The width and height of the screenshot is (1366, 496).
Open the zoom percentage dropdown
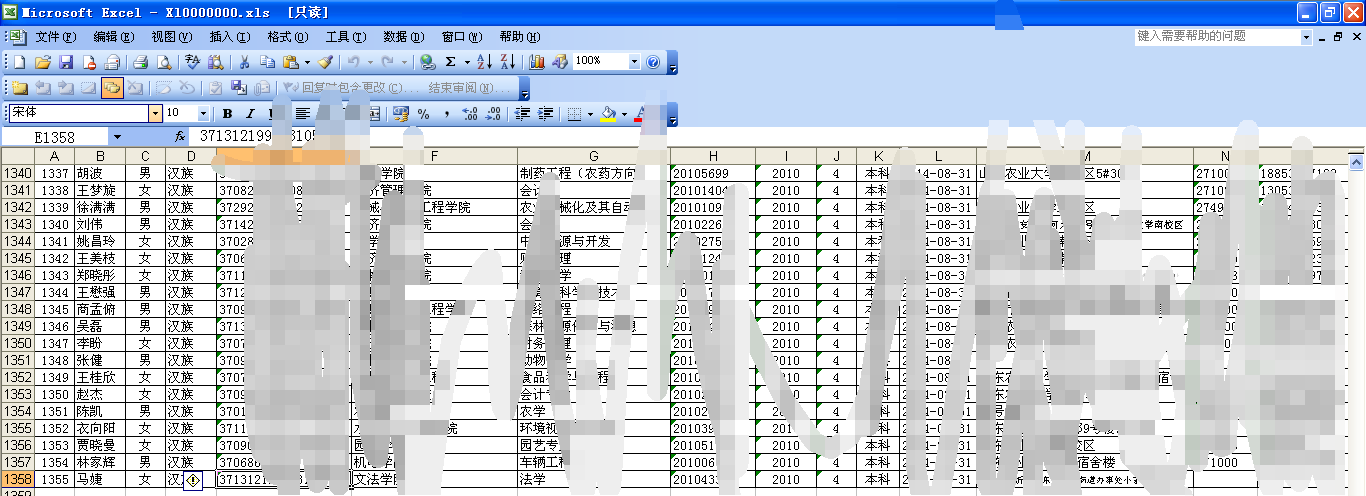(634, 62)
